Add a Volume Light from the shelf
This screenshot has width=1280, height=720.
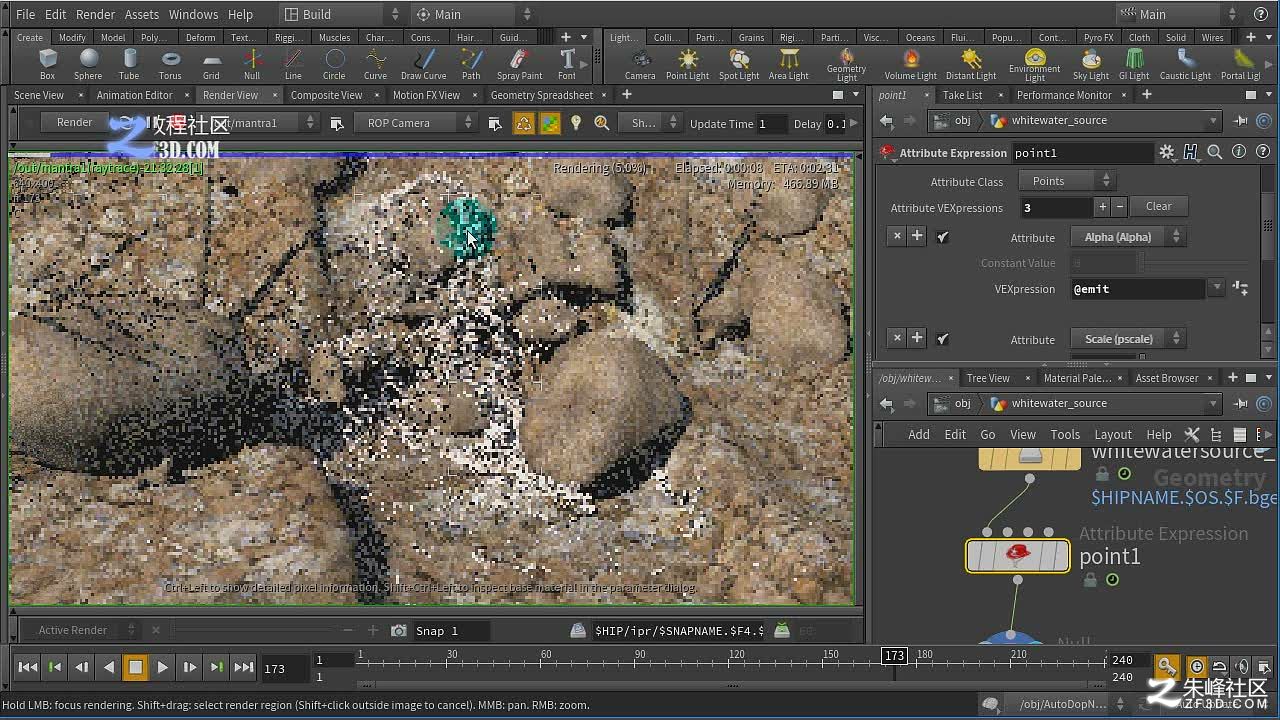(910, 64)
